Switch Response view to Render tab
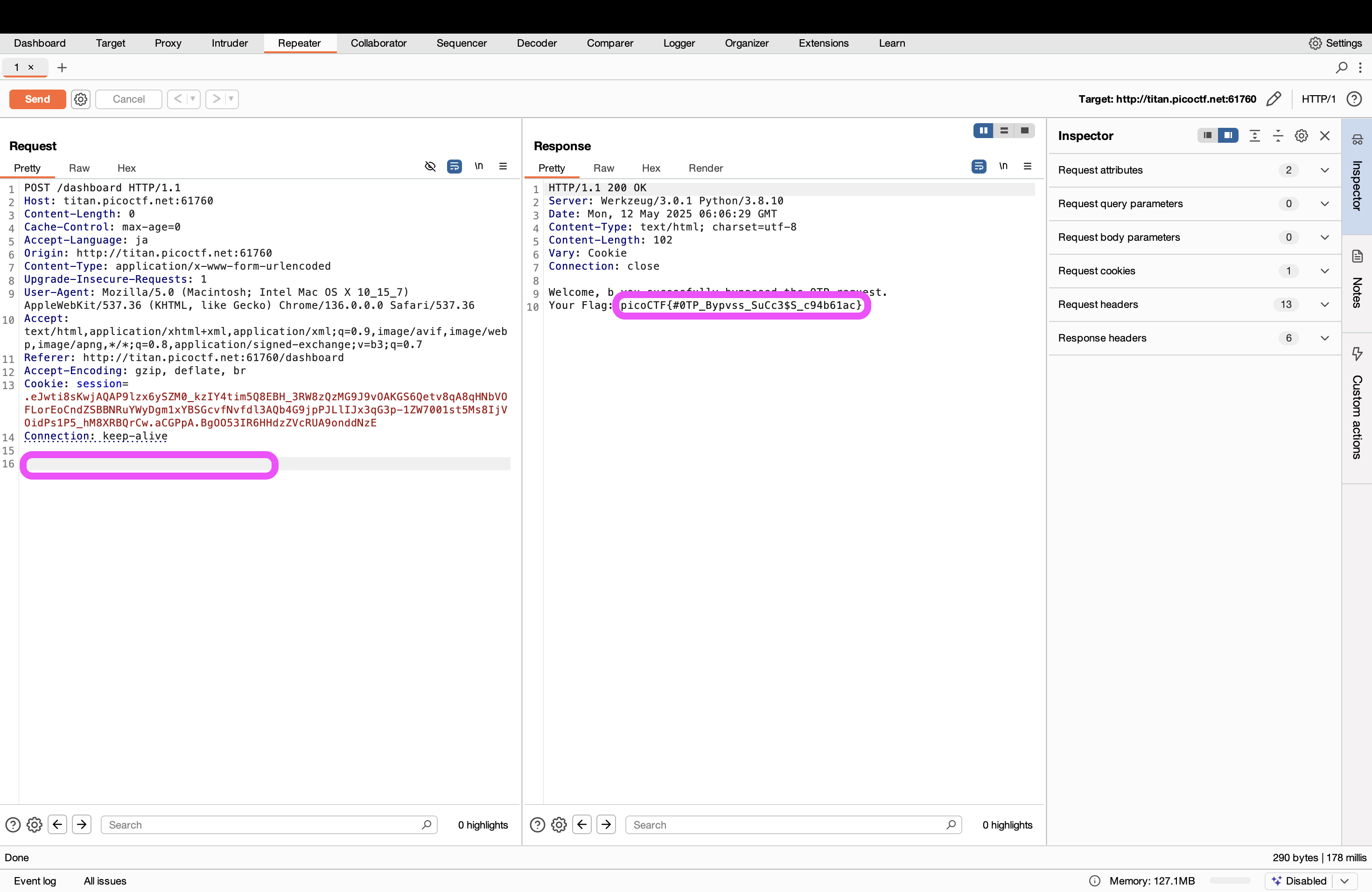Screen dimensions: 1372x892 click(x=705, y=168)
